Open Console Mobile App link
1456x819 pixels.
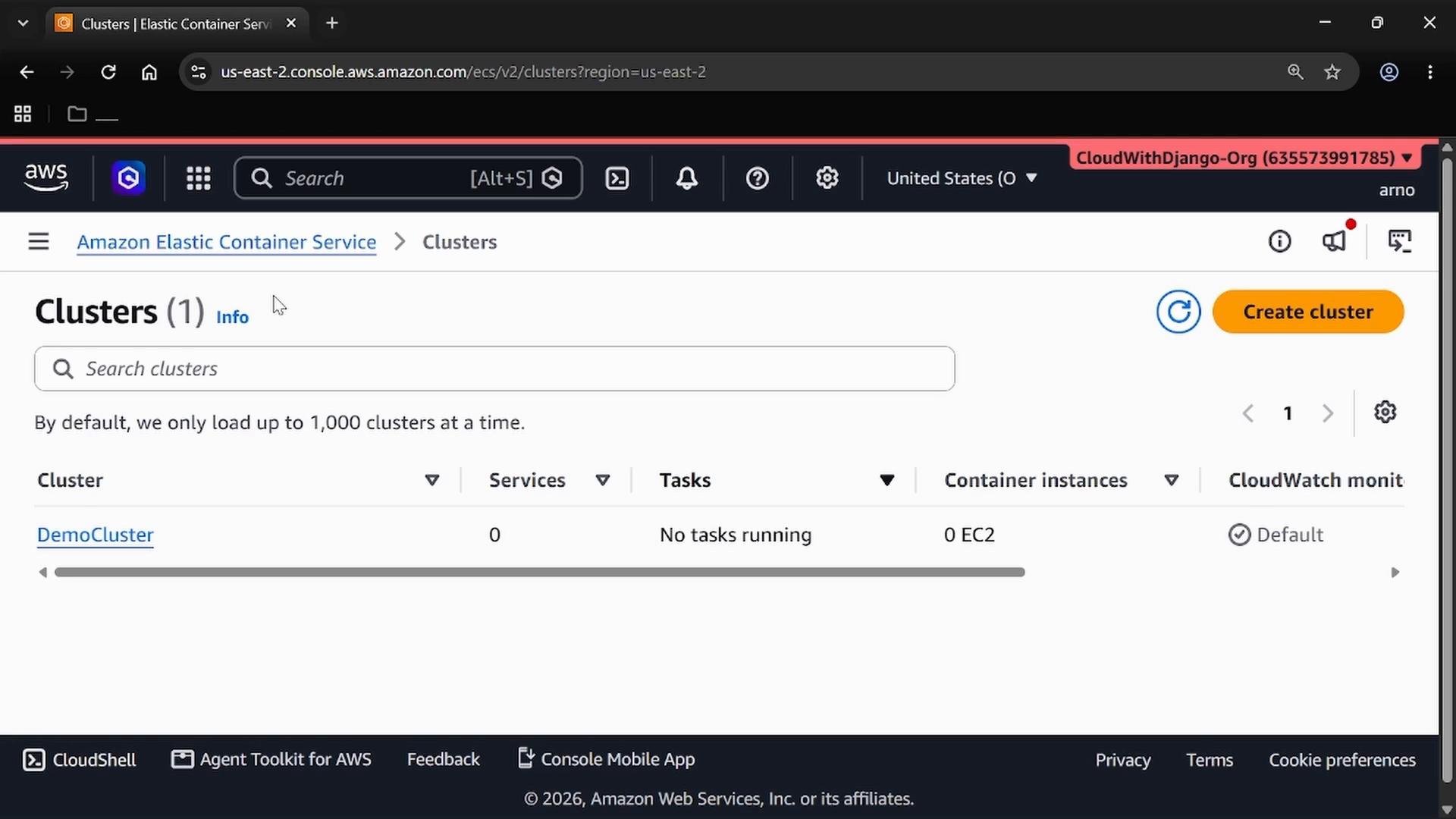(607, 759)
